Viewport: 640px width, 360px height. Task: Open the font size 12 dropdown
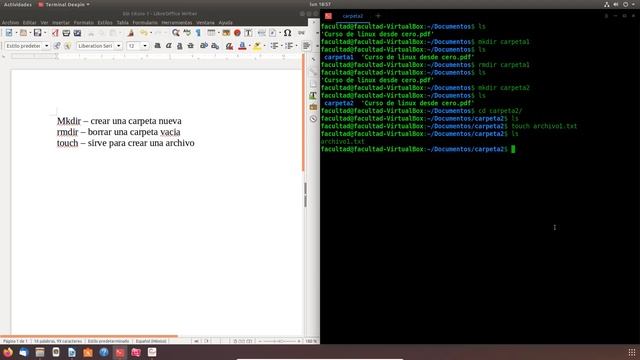(145, 46)
